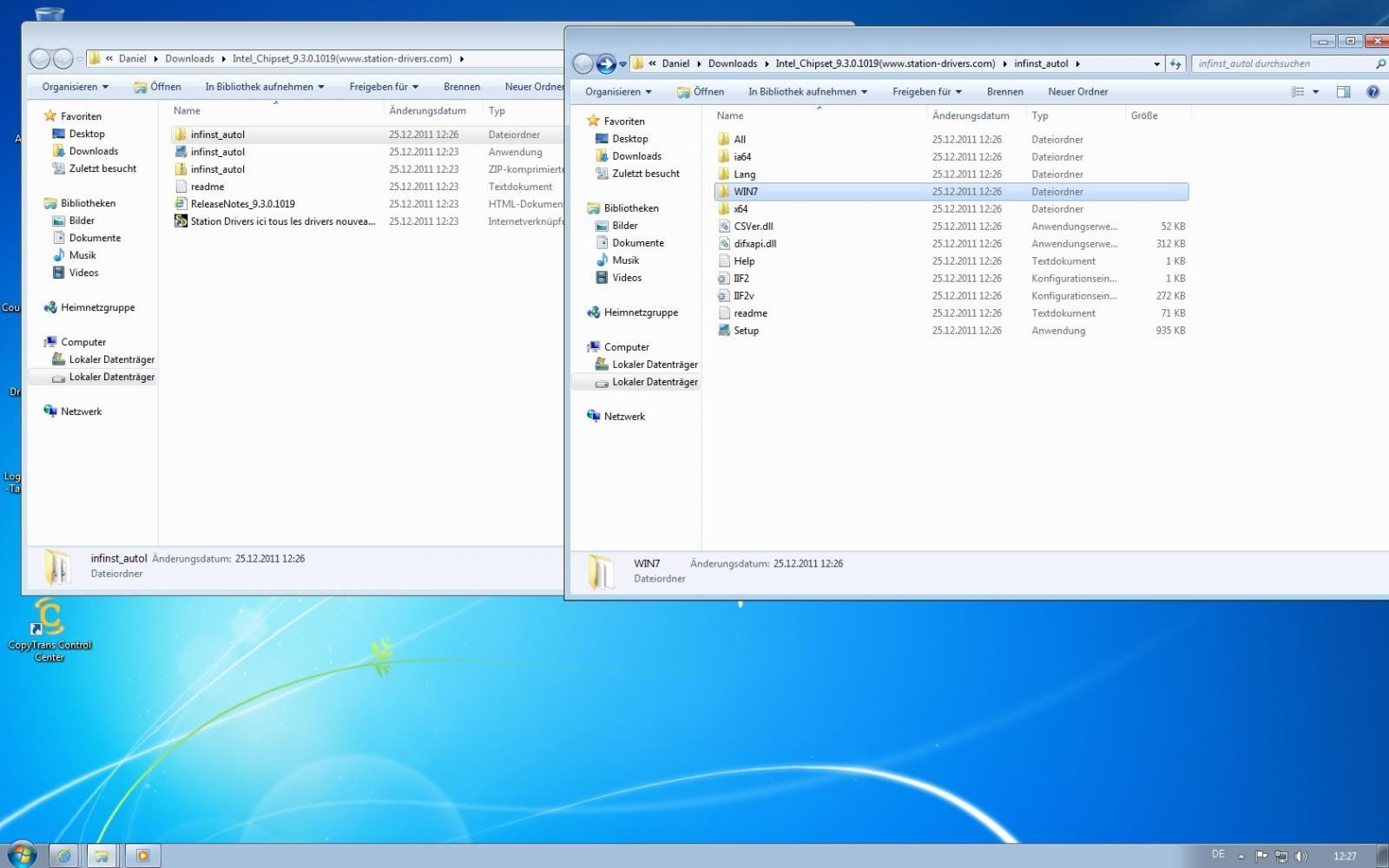Open CopyTrans Control Center desktop shortcut
Viewport: 1389px width, 868px height.
pos(49,629)
